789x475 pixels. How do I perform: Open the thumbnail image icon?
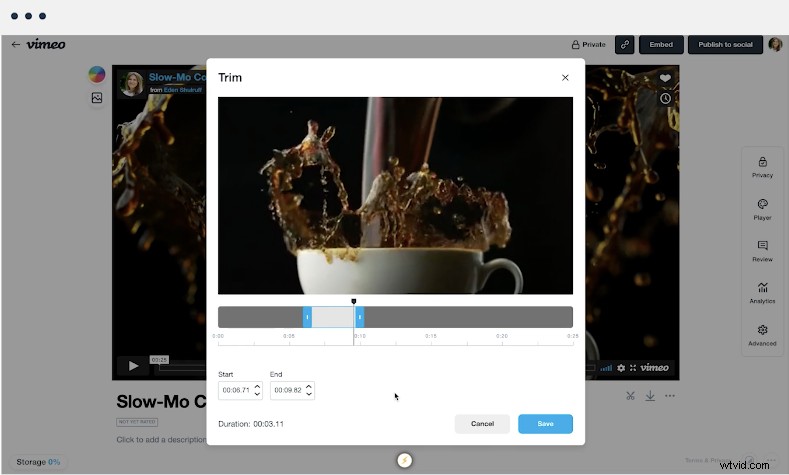pos(97,98)
